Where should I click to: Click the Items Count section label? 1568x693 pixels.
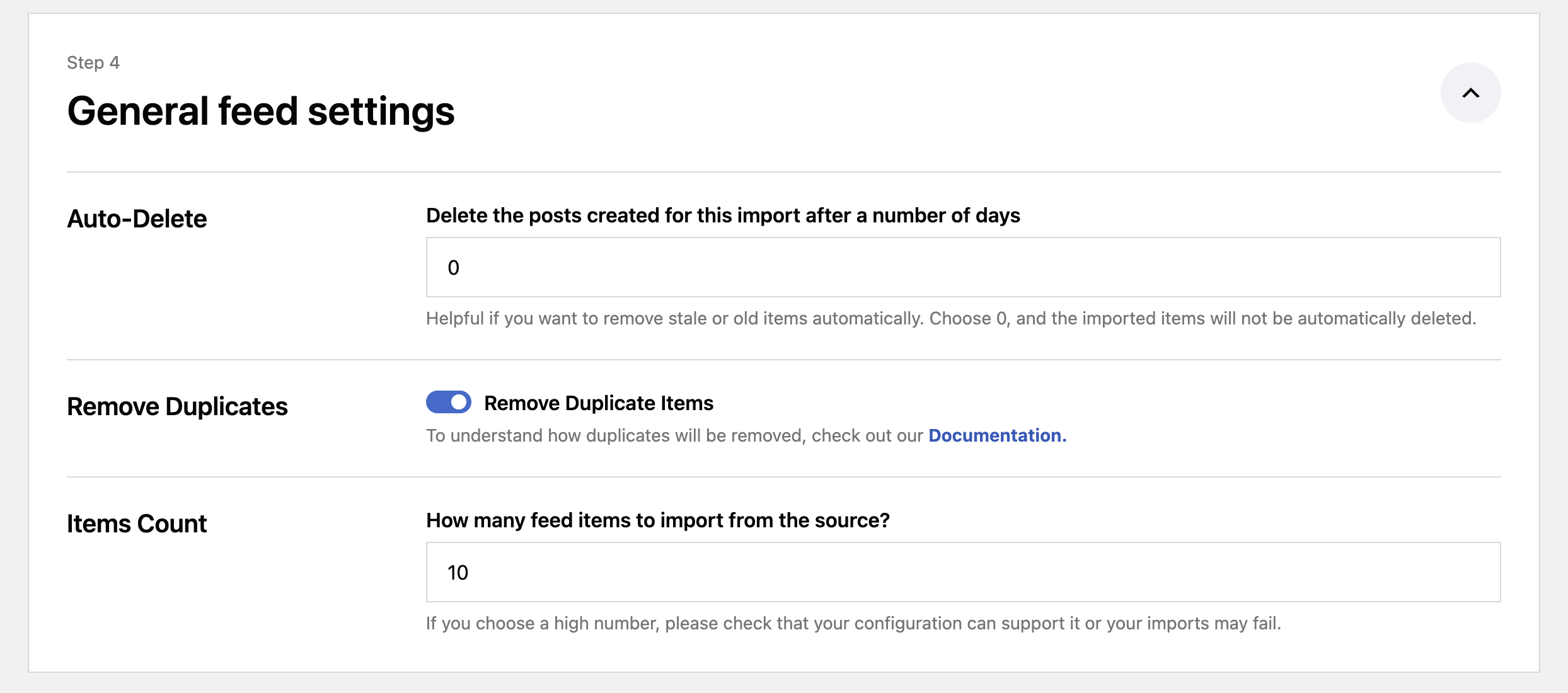coord(136,522)
